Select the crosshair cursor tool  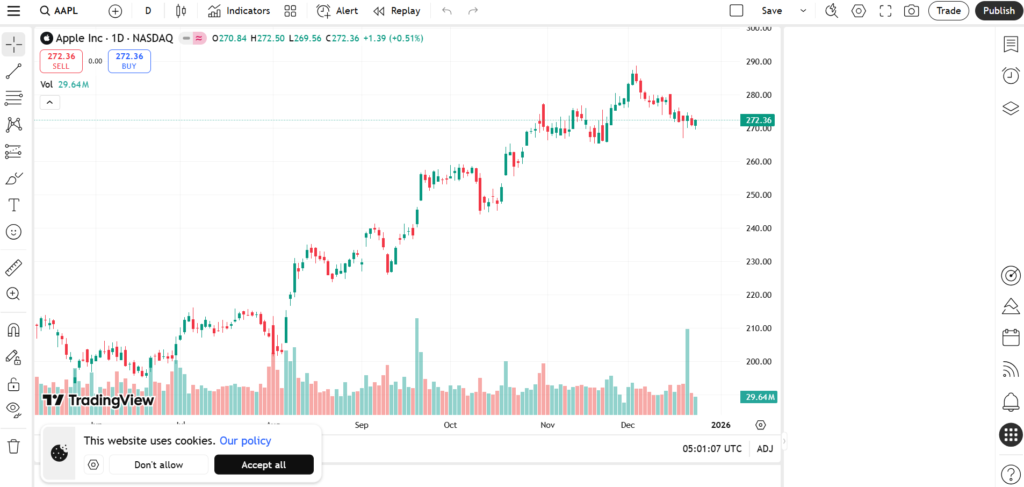[14, 44]
